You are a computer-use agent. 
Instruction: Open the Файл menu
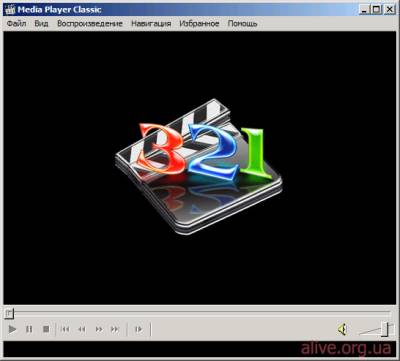tap(16, 24)
